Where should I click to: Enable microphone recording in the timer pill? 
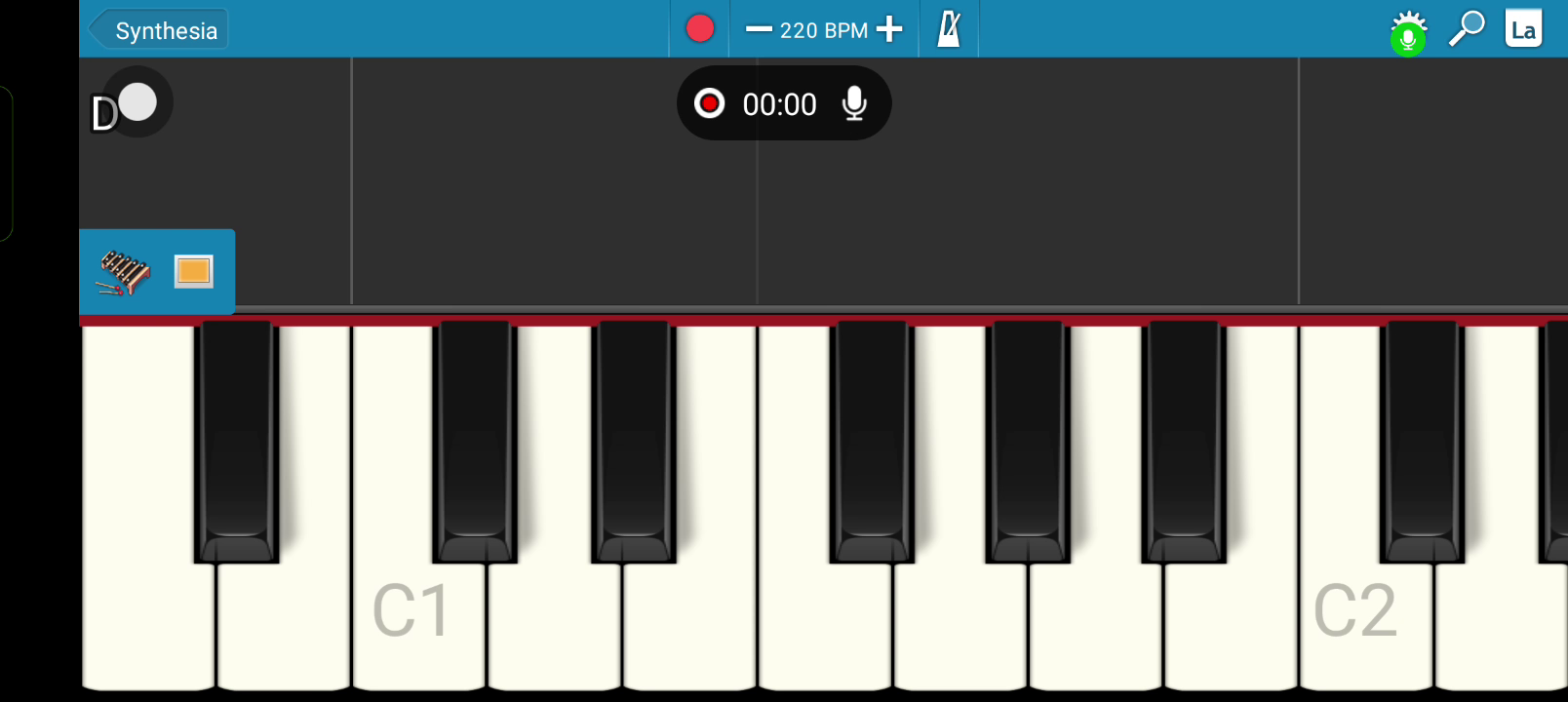pos(854,103)
